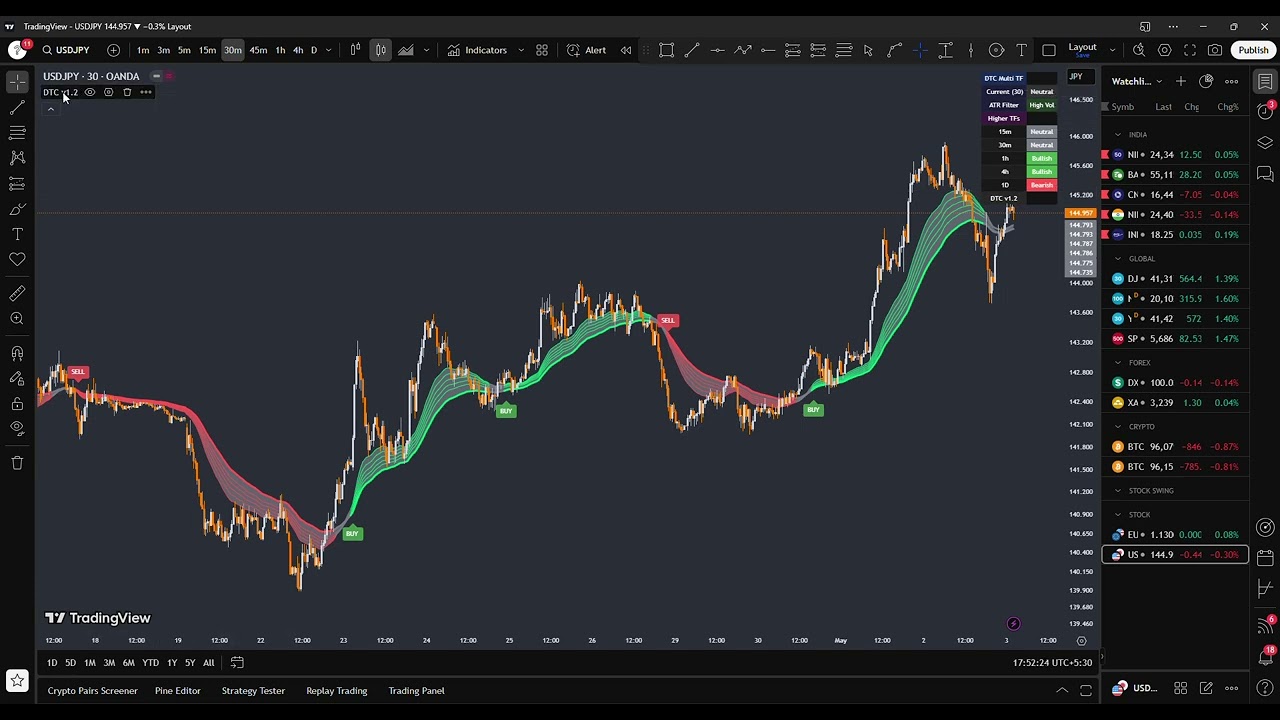Choose the blue crosshair tool in top toolbar
This screenshot has height=720, width=1280.
click(920, 50)
